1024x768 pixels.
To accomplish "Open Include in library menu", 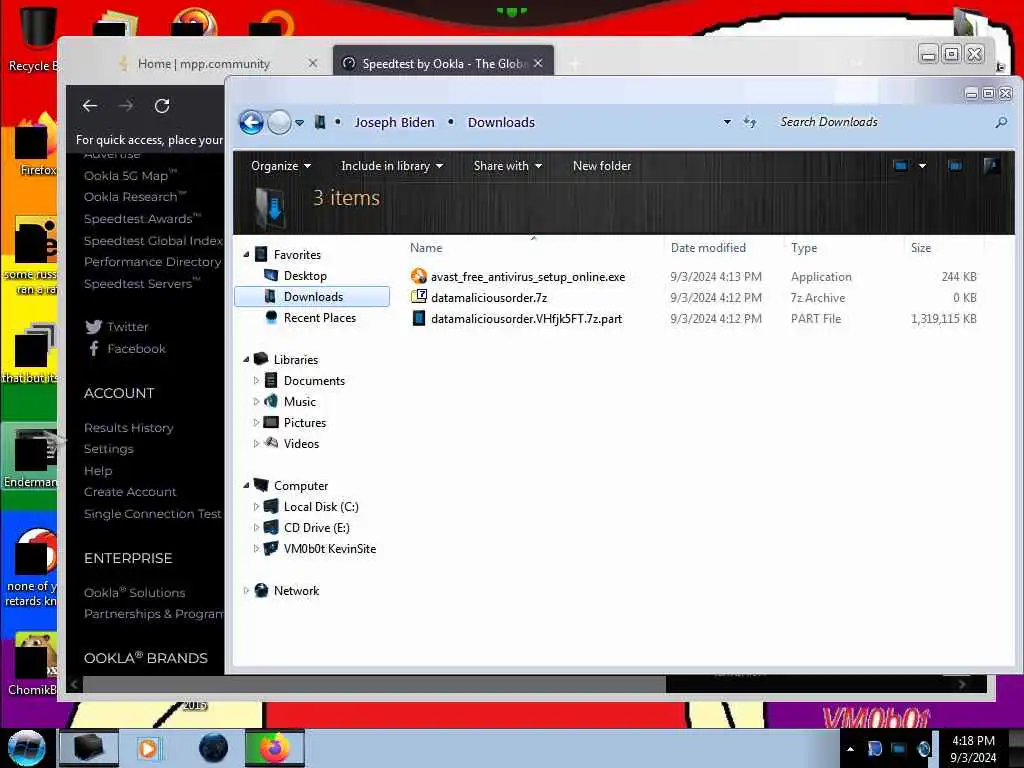I will (392, 166).
